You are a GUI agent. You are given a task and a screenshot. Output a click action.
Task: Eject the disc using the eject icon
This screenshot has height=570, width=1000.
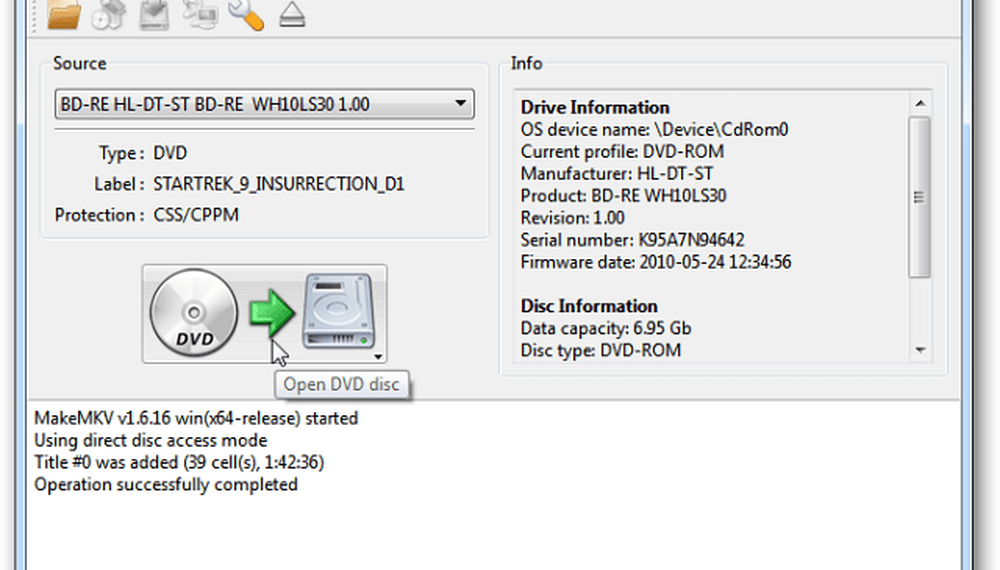click(292, 14)
